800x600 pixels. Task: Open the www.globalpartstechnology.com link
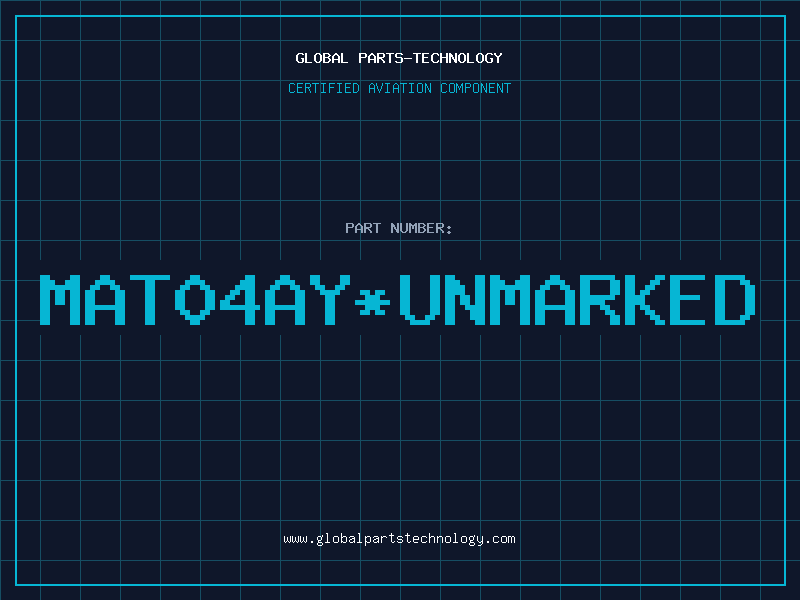pos(399,539)
